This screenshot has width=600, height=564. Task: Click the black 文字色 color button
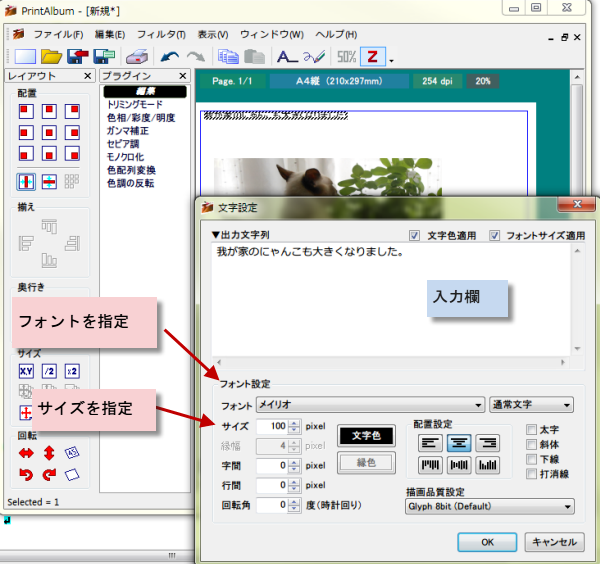coord(368,436)
